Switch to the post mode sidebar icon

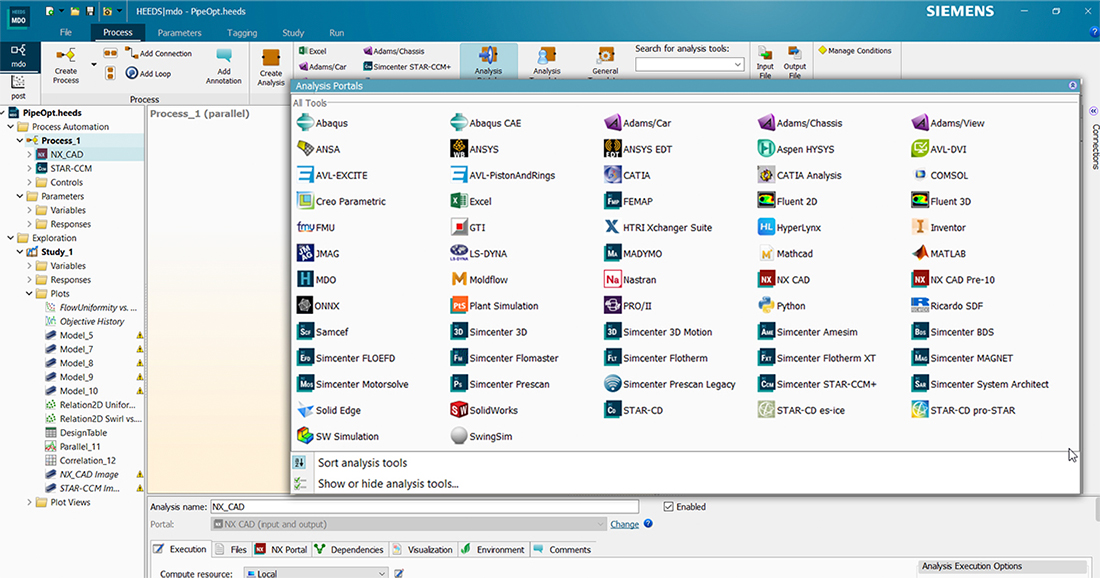(x=18, y=88)
